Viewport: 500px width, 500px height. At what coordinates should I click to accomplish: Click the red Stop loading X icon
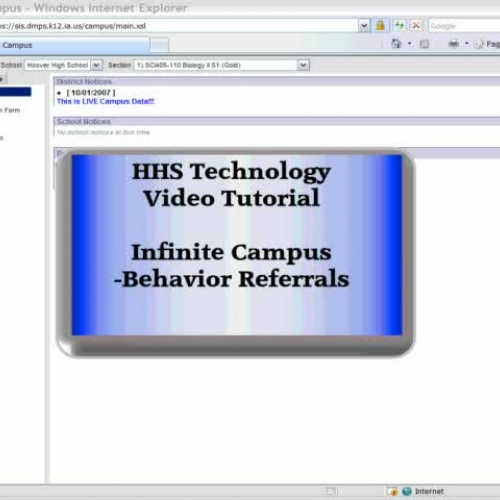[x=416, y=26]
